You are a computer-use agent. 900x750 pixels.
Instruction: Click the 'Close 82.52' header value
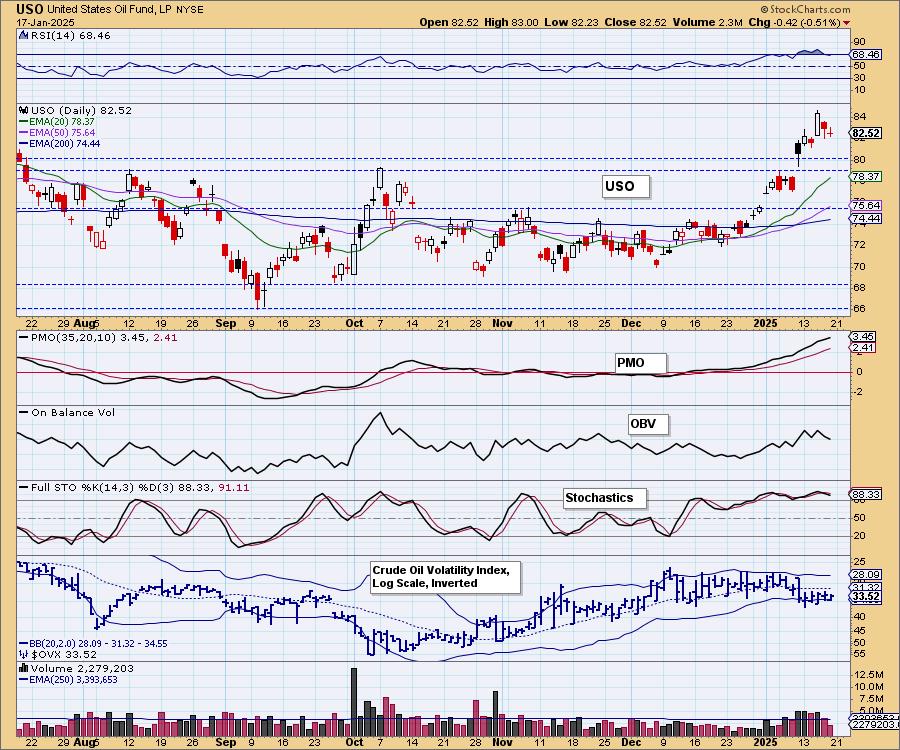click(635, 22)
